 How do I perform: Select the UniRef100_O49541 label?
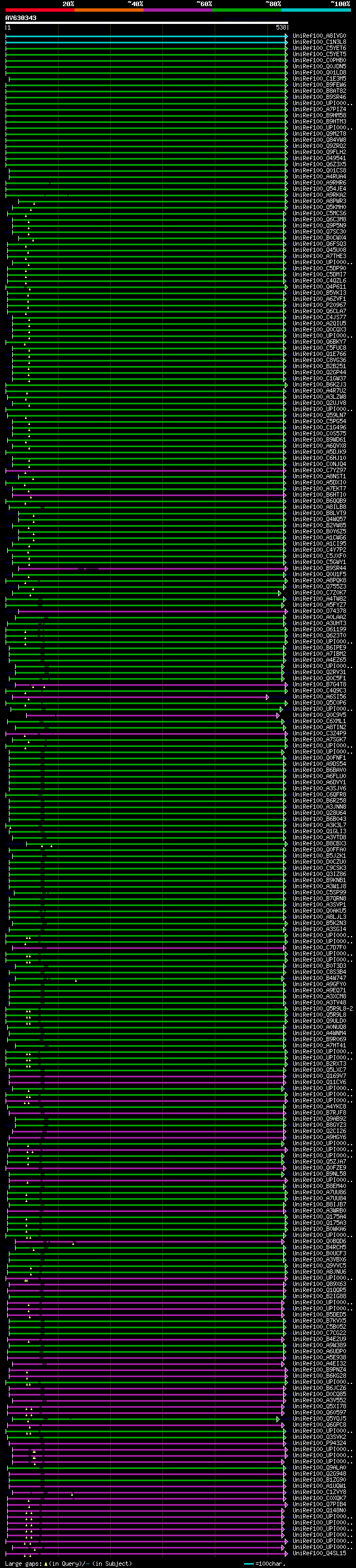coord(319,159)
